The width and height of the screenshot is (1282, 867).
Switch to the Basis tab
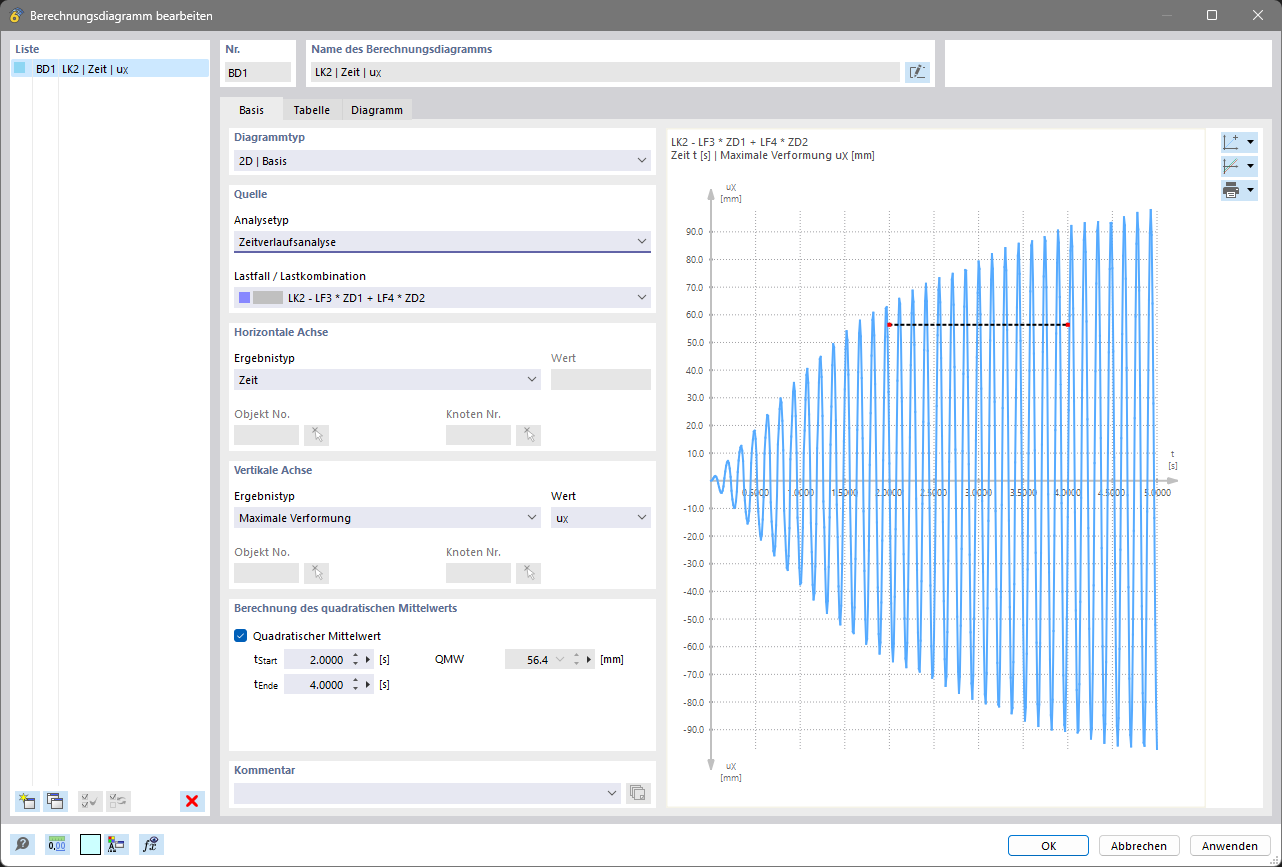(252, 110)
